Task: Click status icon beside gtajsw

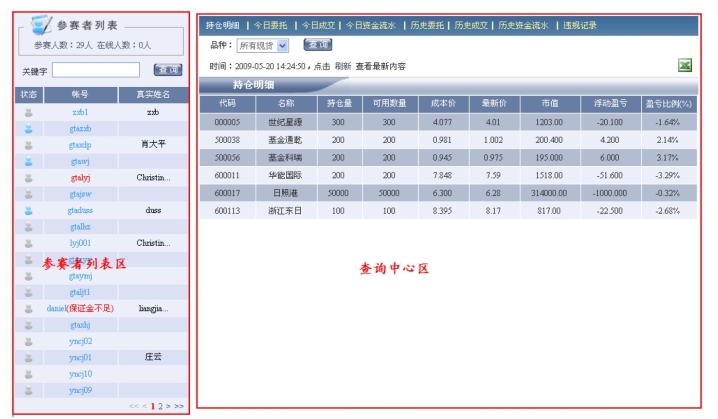Action: [x=28, y=194]
